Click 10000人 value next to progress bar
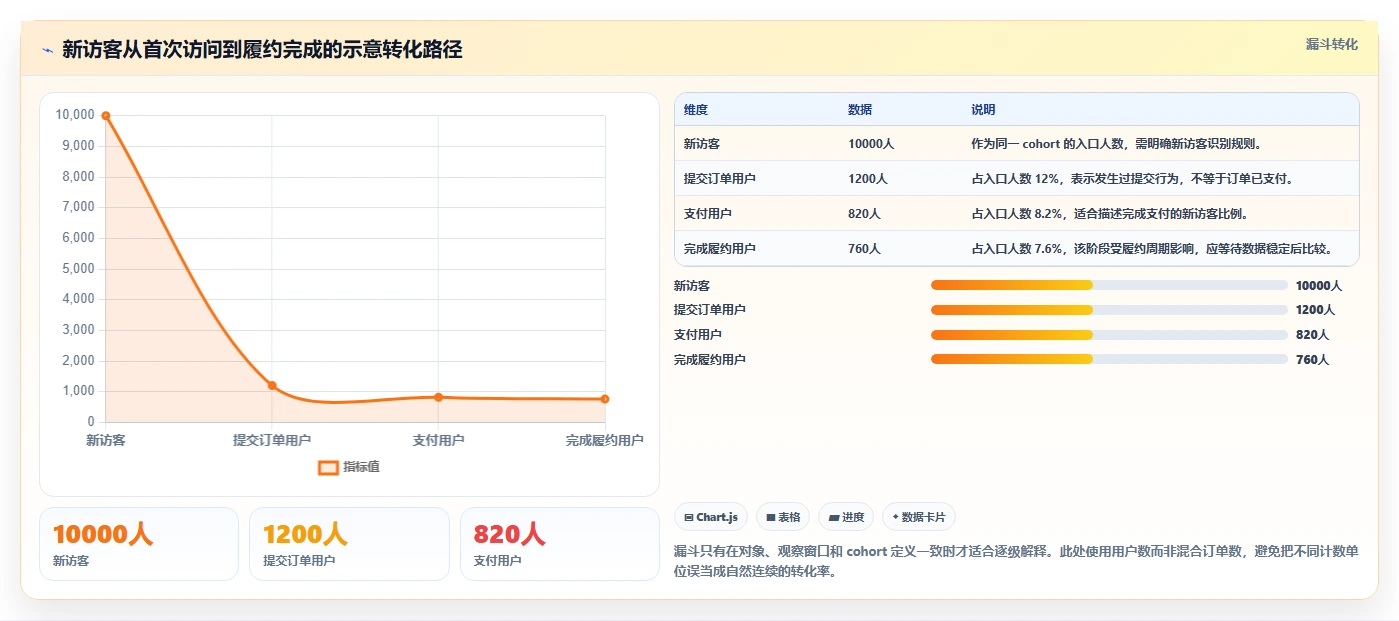1399x621 pixels. (1319, 286)
